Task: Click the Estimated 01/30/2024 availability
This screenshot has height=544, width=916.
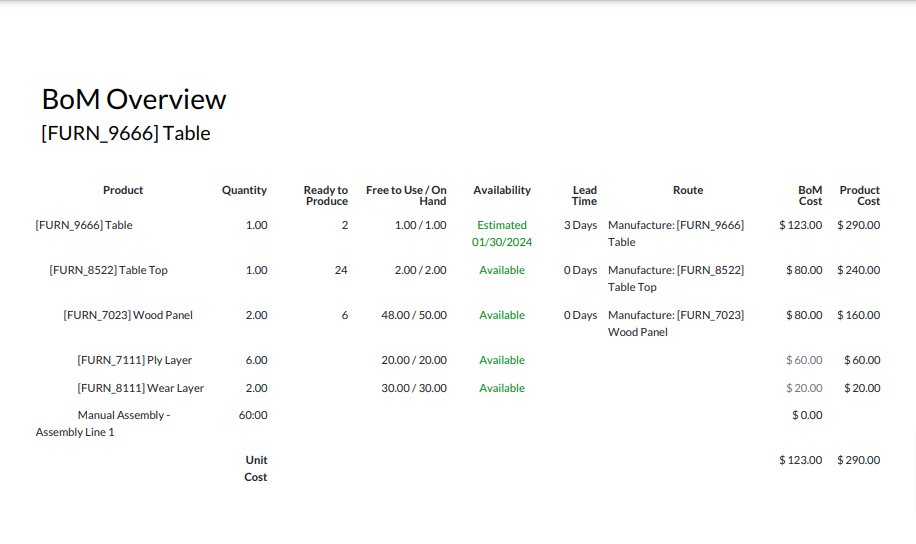Action: click(502, 233)
